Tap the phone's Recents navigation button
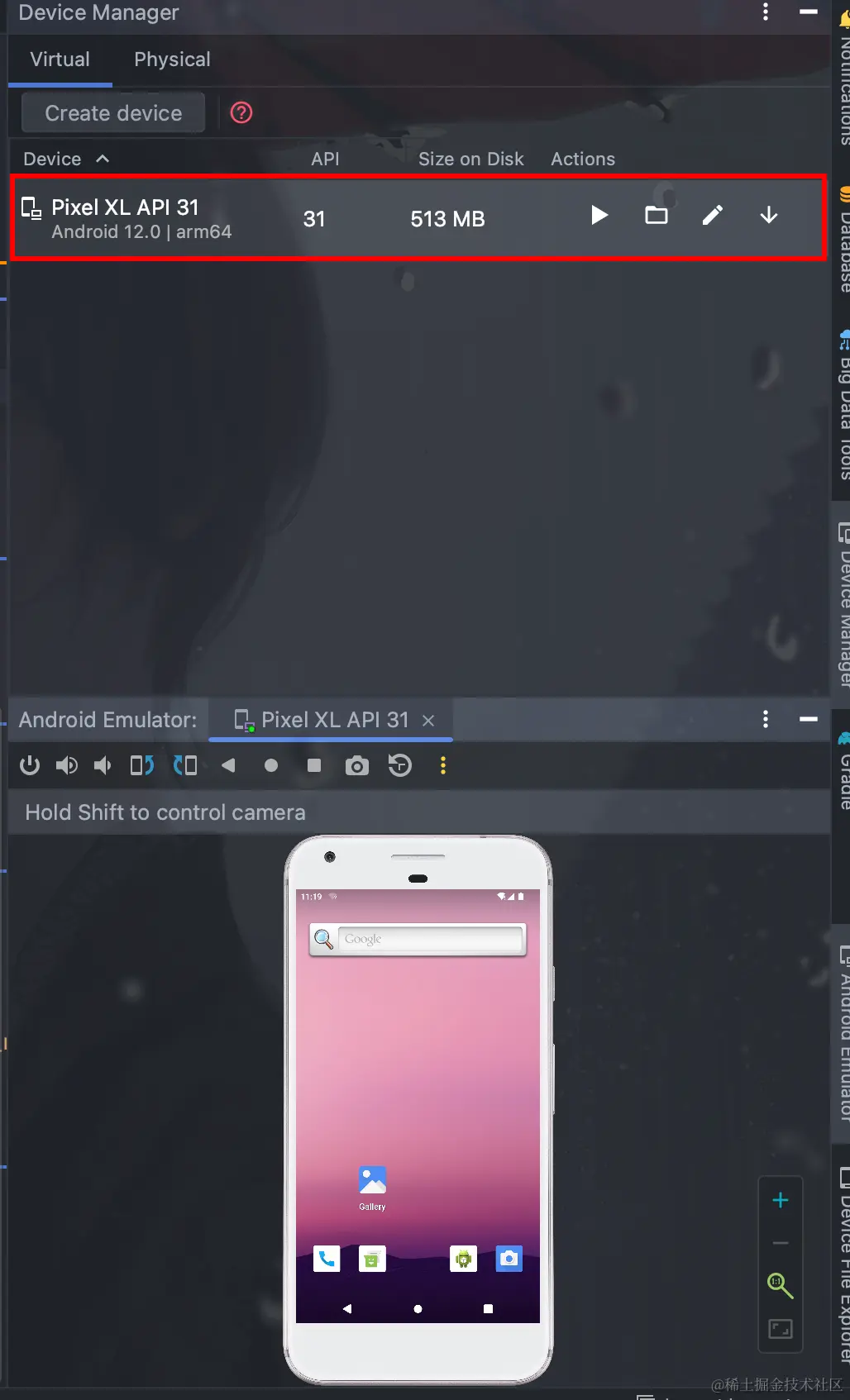This screenshot has width=850, height=1400. [488, 1309]
